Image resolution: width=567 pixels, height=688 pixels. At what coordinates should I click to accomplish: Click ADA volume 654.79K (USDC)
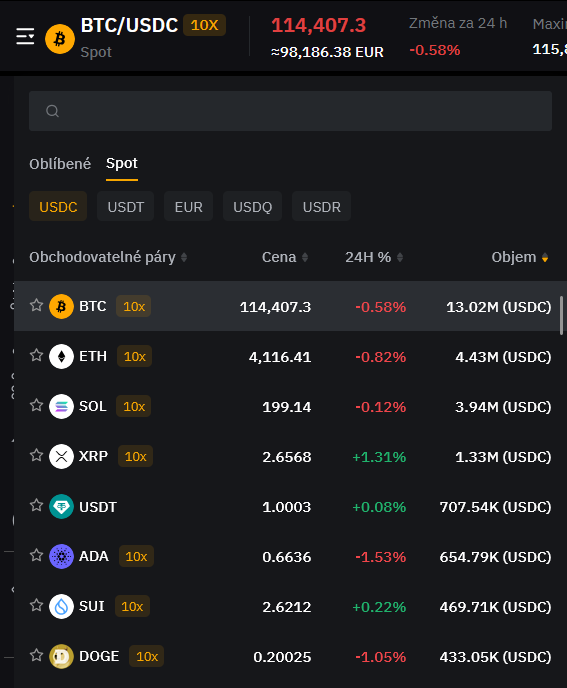point(495,557)
